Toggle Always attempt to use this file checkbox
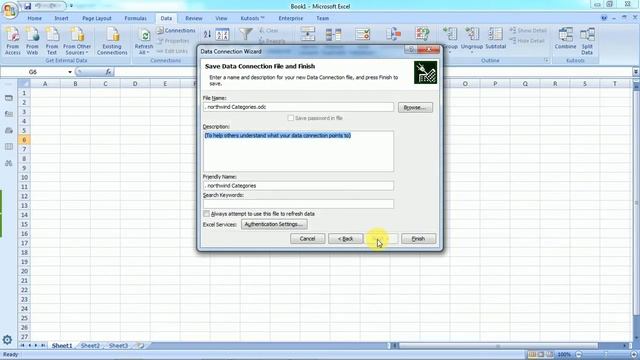 (207, 214)
